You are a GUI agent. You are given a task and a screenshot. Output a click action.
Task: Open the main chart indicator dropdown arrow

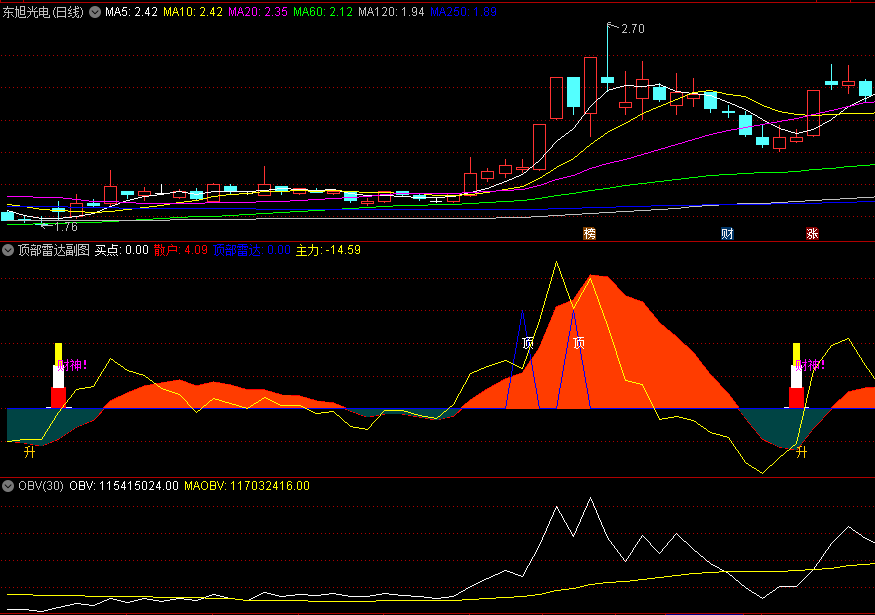click(x=95, y=12)
